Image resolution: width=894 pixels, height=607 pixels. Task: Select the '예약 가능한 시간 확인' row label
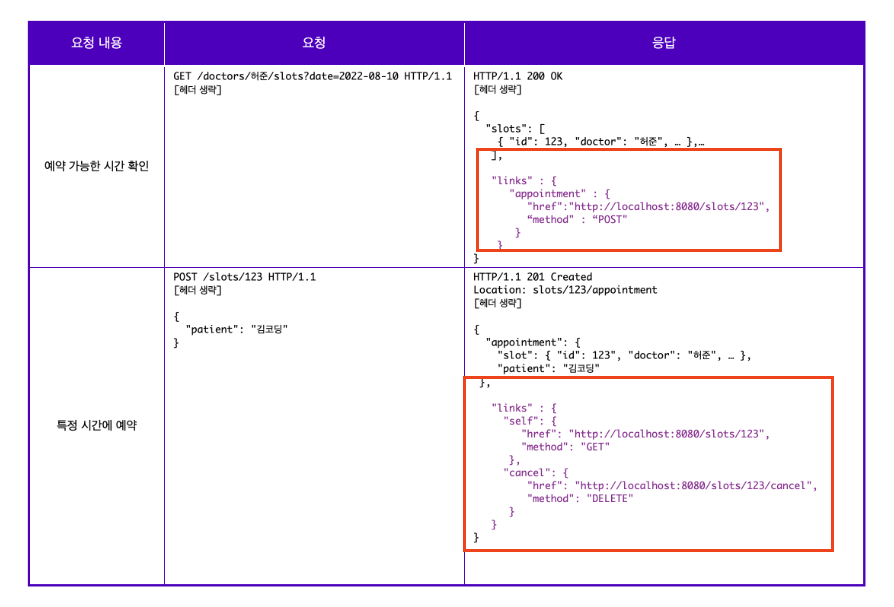click(96, 166)
